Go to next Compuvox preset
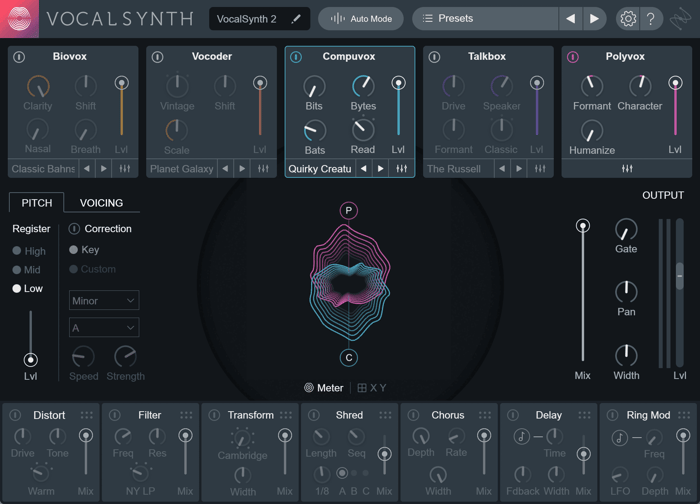 coord(381,169)
